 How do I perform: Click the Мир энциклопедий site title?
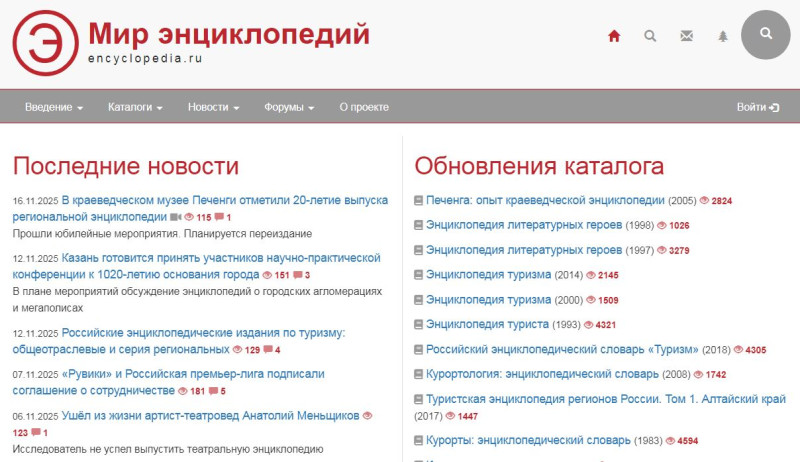228,33
